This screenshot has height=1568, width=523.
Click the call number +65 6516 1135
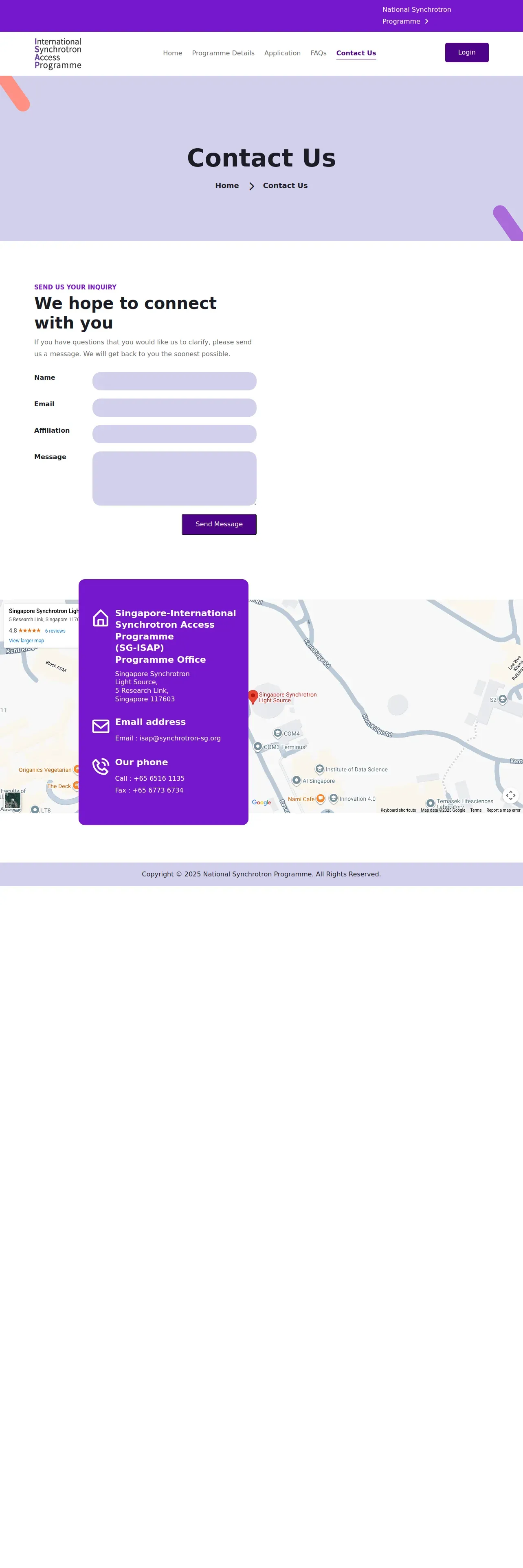point(159,779)
